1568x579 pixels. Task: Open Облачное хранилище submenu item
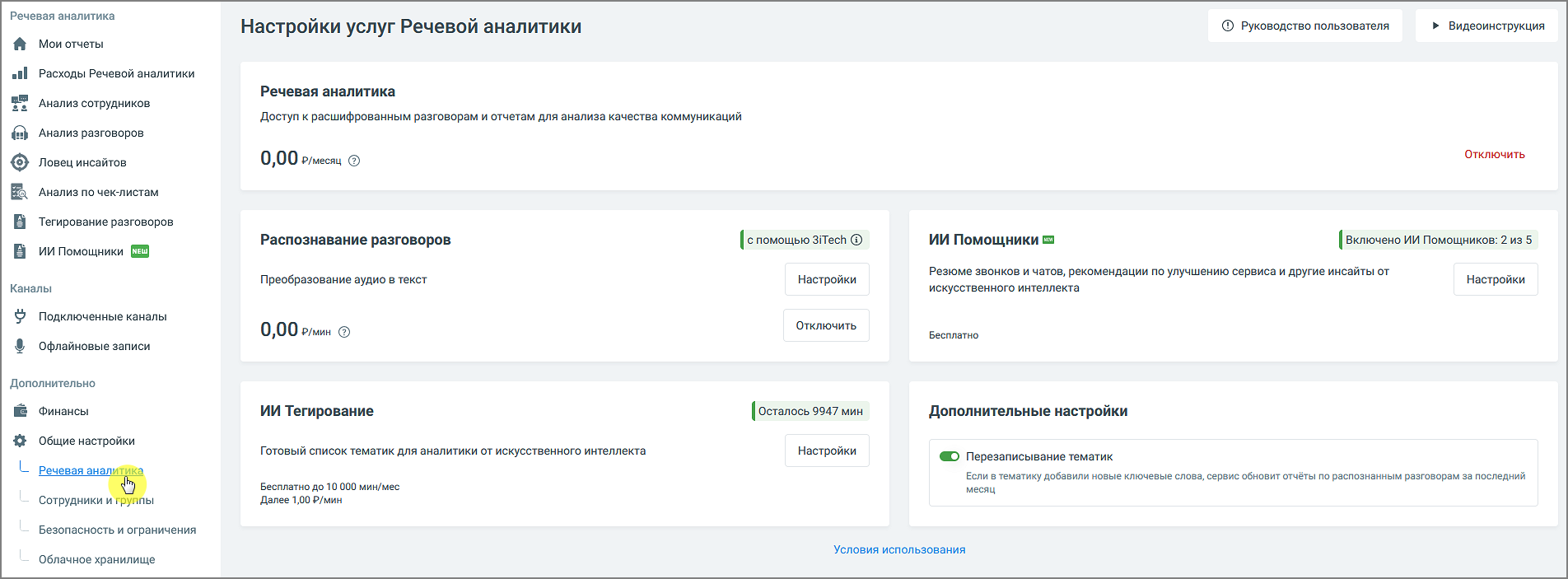tap(97, 559)
